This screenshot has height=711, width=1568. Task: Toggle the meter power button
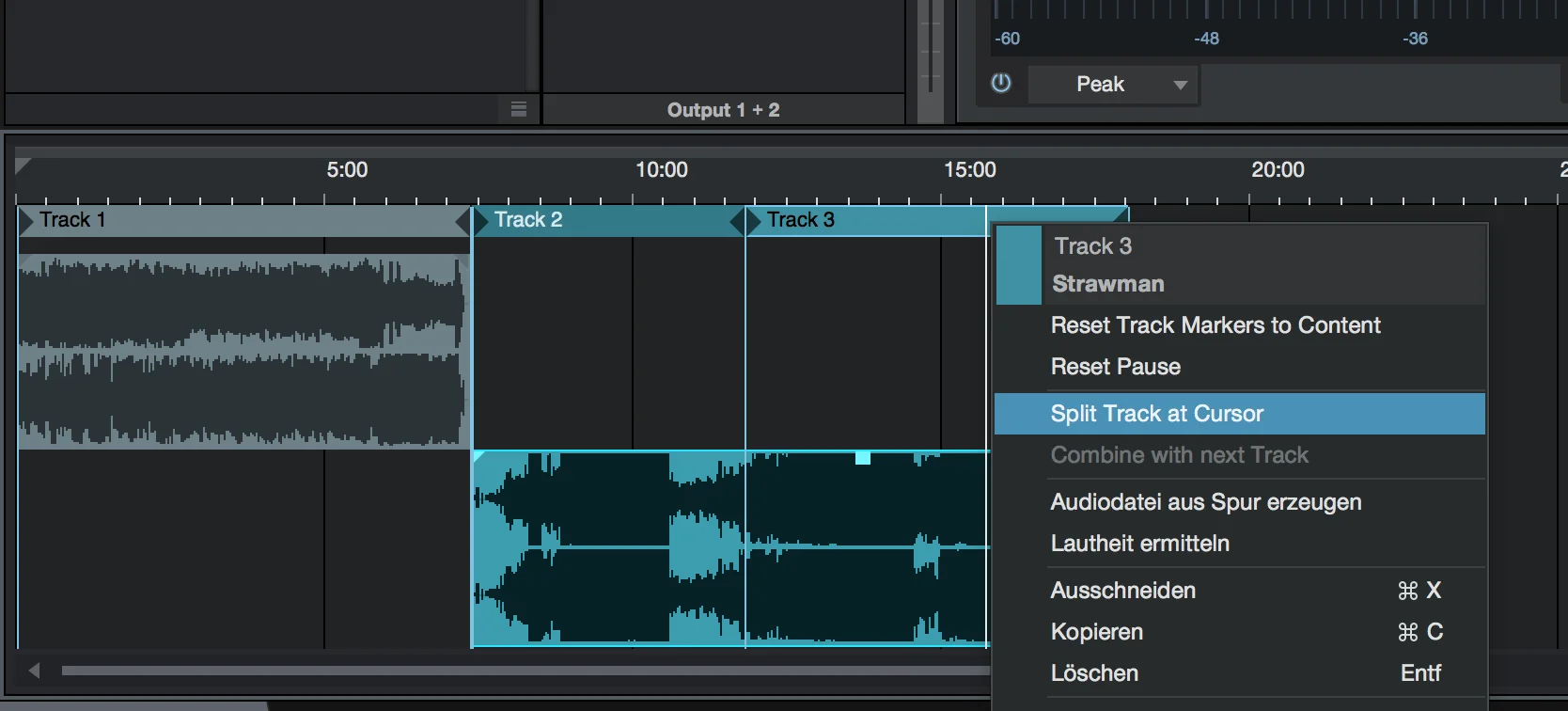(x=1001, y=83)
